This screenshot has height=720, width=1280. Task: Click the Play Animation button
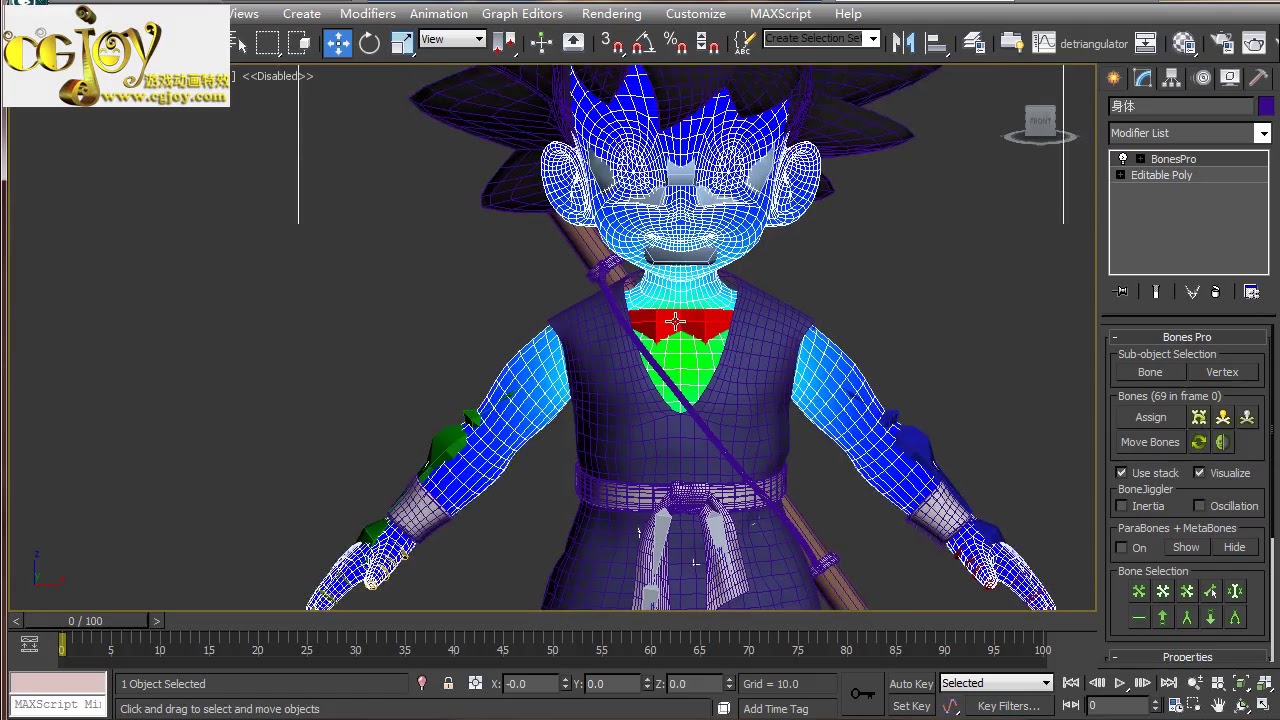click(x=1119, y=683)
